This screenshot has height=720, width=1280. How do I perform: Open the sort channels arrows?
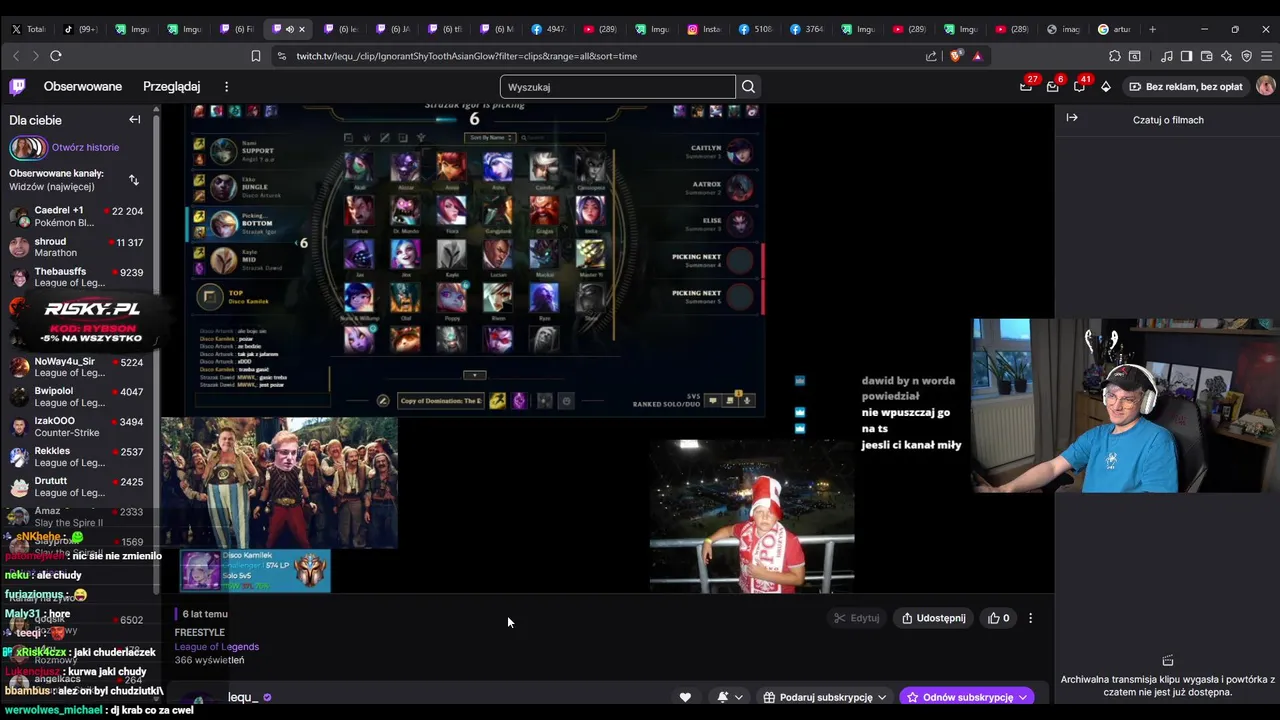[x=134, y=180]
